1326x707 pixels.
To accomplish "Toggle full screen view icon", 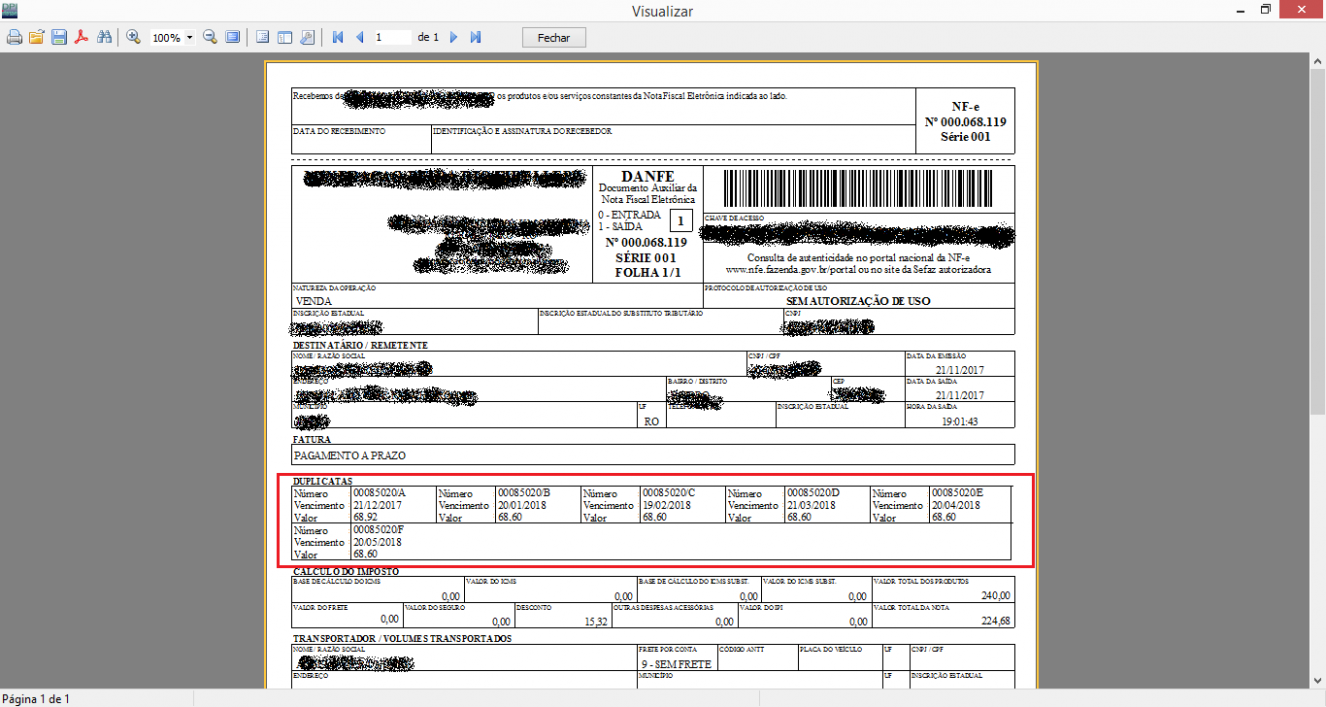I will (x=232, y=37).
